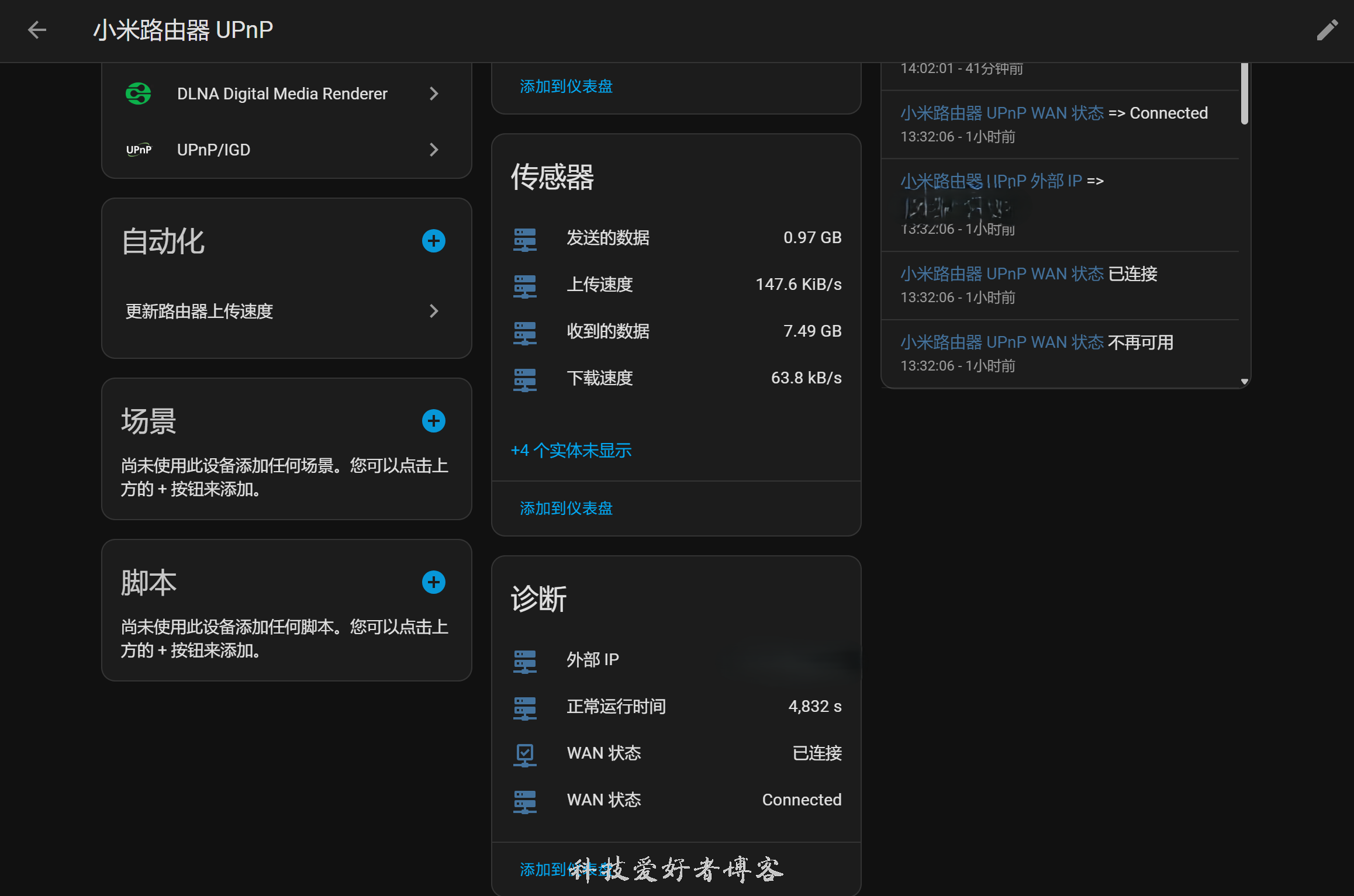Add a new automation with plus icon

pos(434,241)
